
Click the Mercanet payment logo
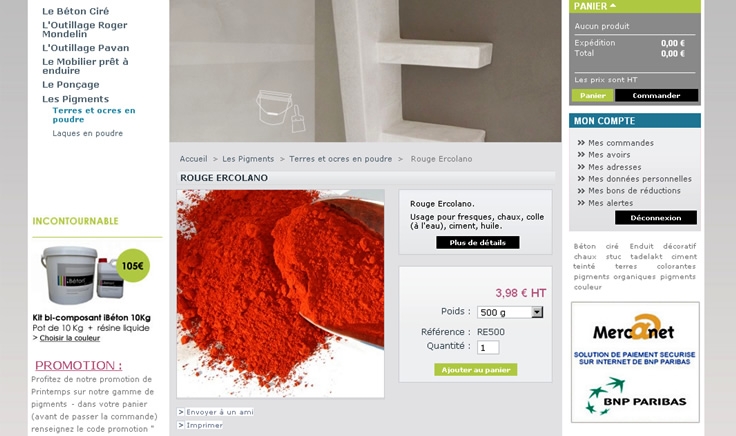633,328
